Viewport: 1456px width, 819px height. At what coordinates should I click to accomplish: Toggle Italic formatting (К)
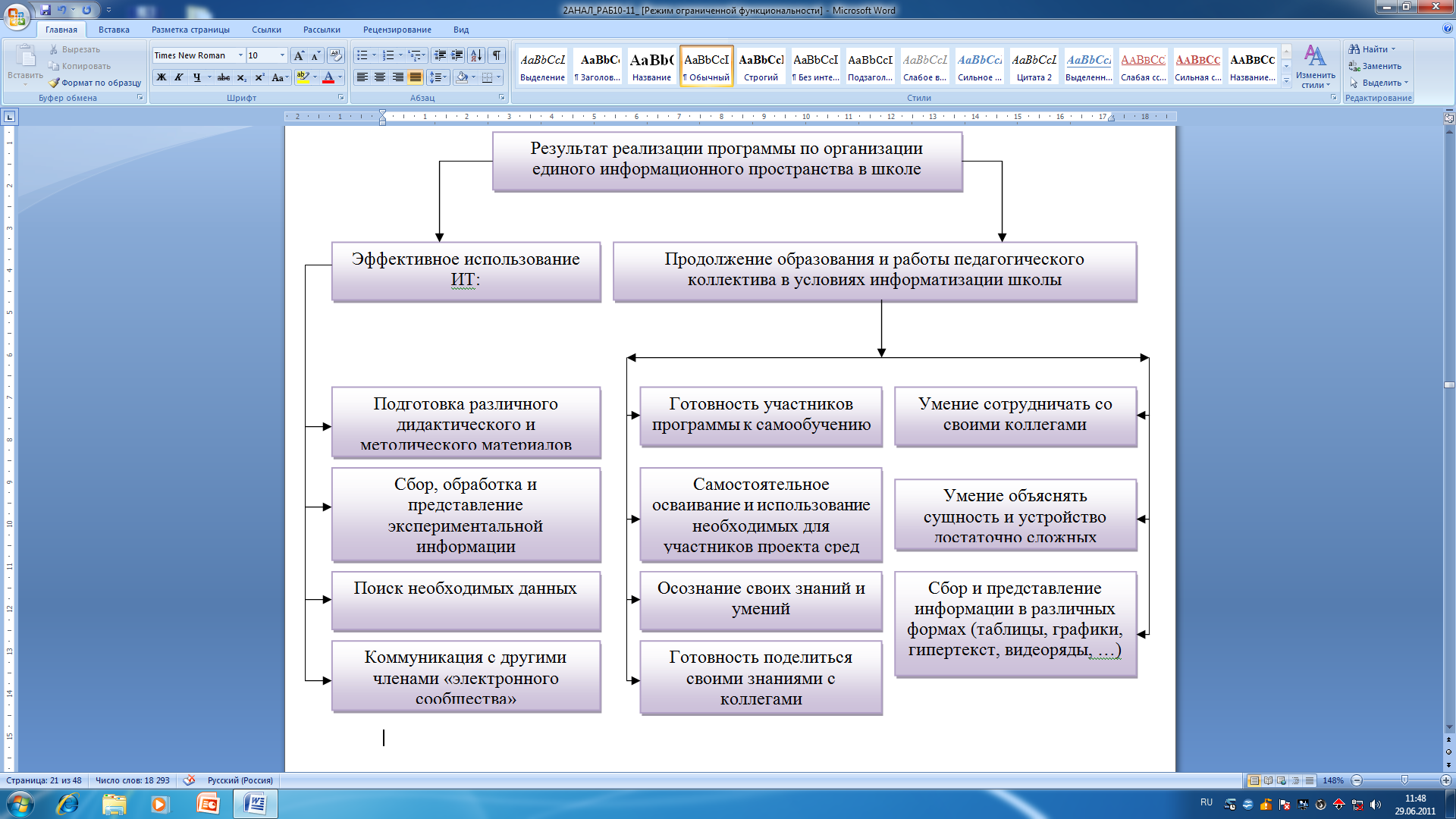click(x=179, y=77)
